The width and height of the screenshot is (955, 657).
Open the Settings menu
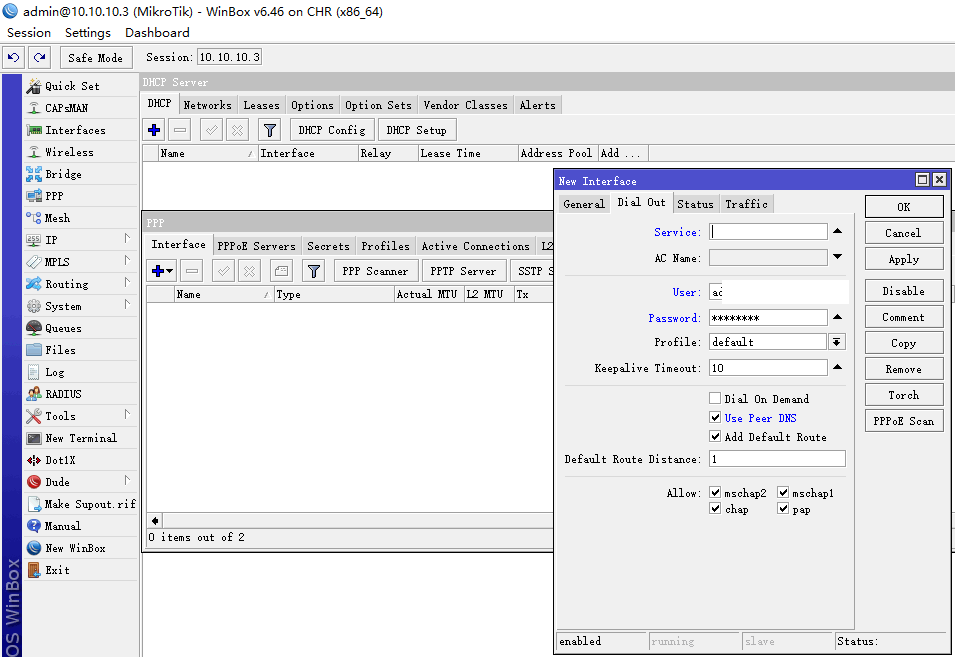(88, 33)
